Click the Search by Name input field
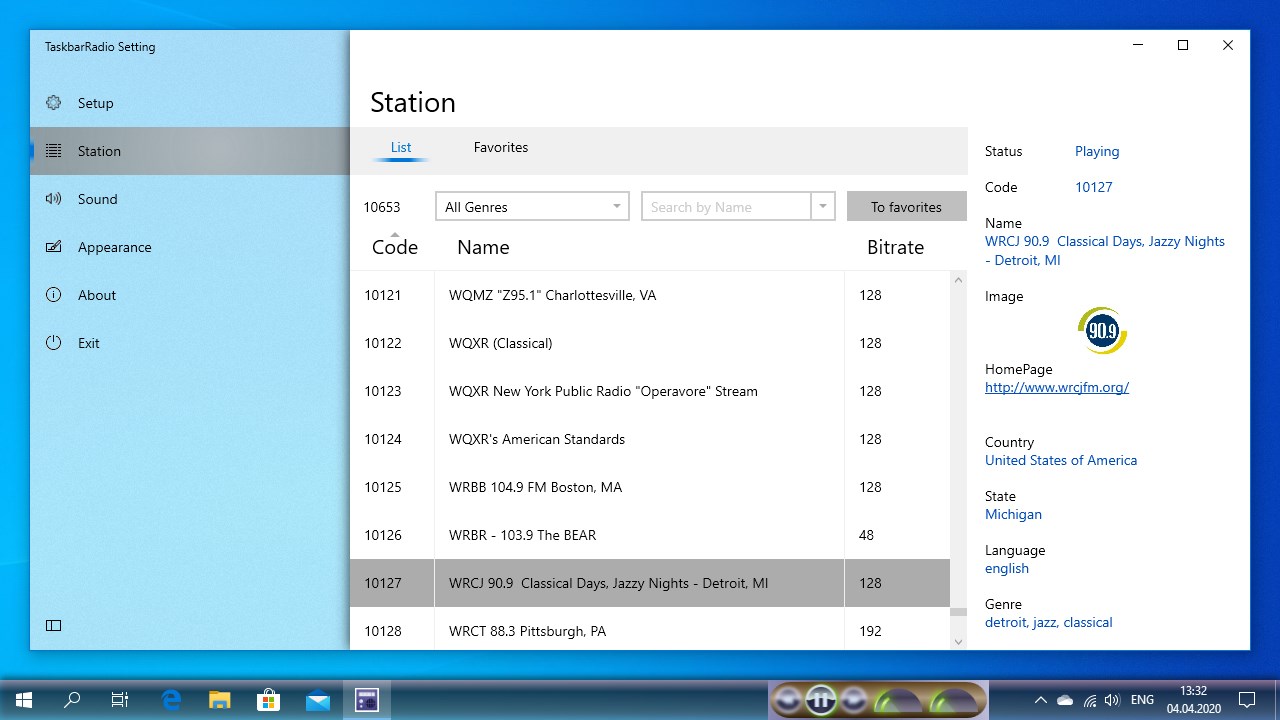 click(x=726, y=206)
